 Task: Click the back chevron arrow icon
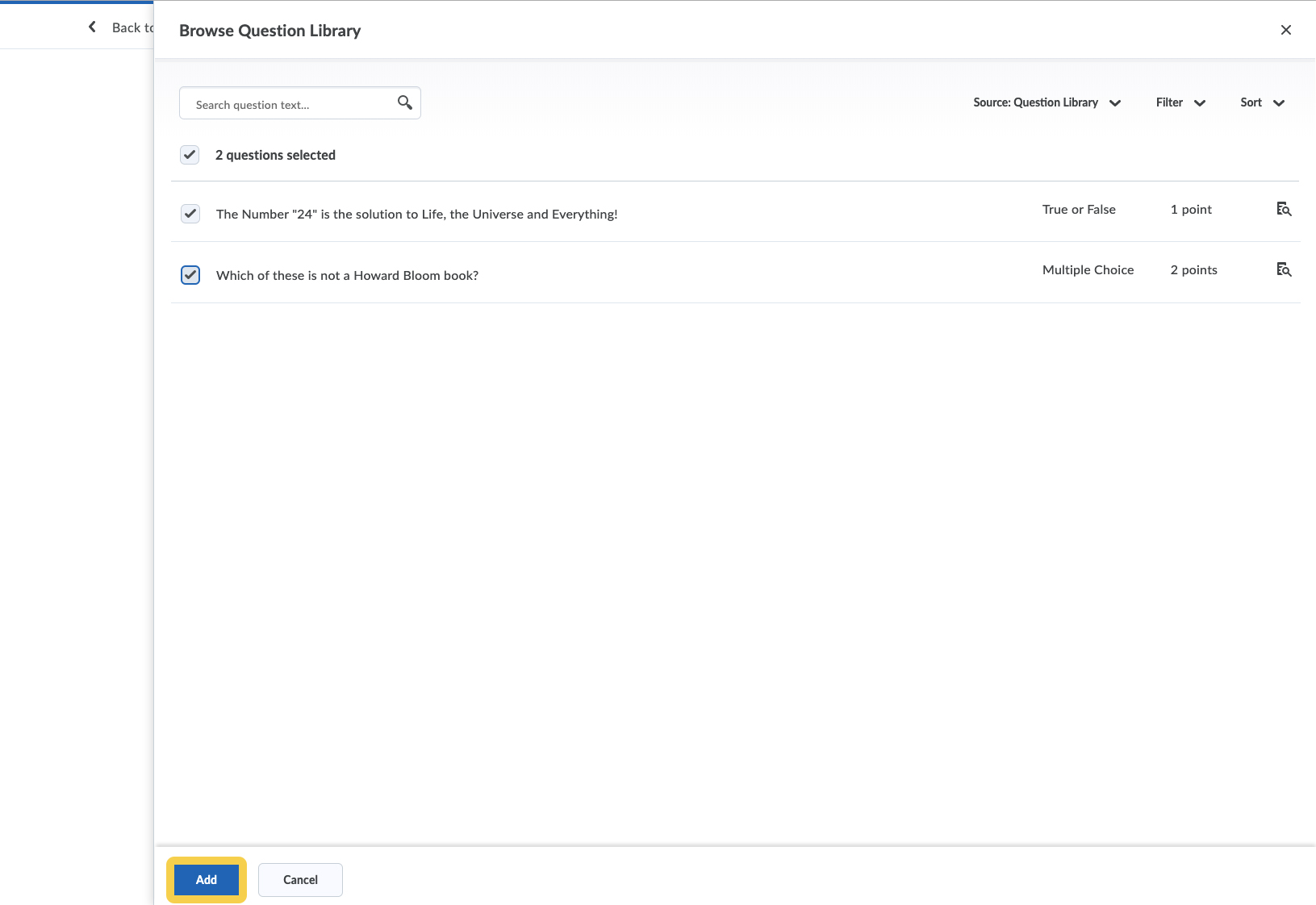click(92, 27)
